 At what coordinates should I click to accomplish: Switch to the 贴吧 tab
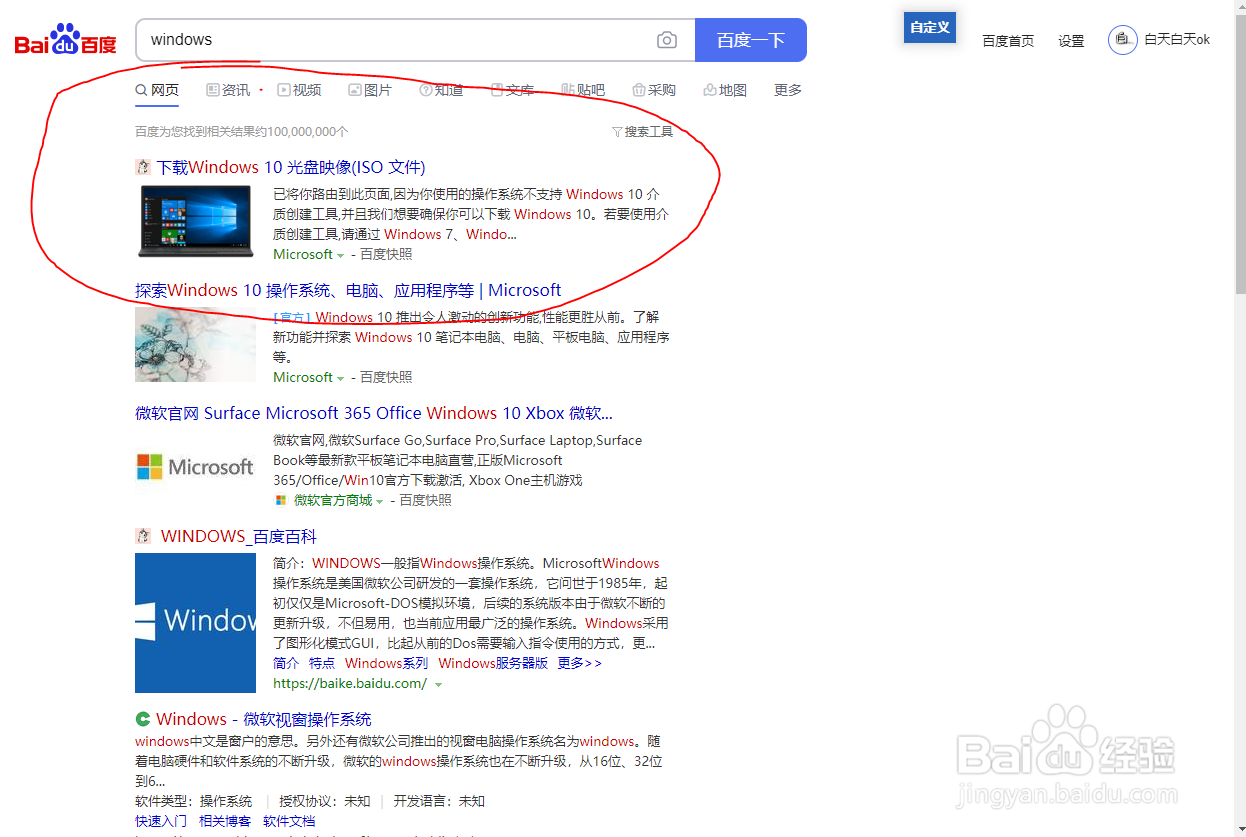click(583, 90)
